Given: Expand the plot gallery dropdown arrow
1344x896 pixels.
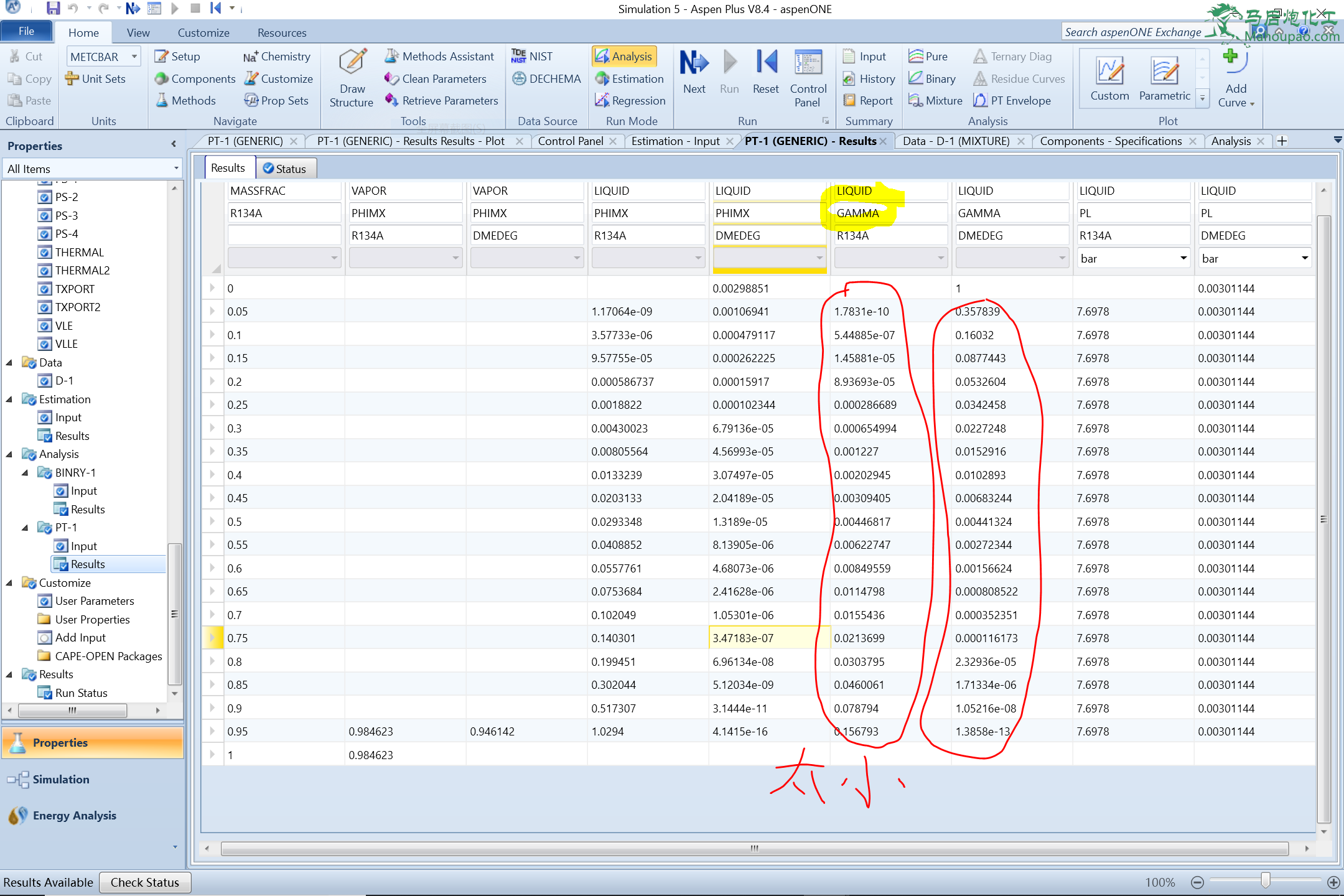Looking at the screenshot, I should click(x=1202, y=98).
